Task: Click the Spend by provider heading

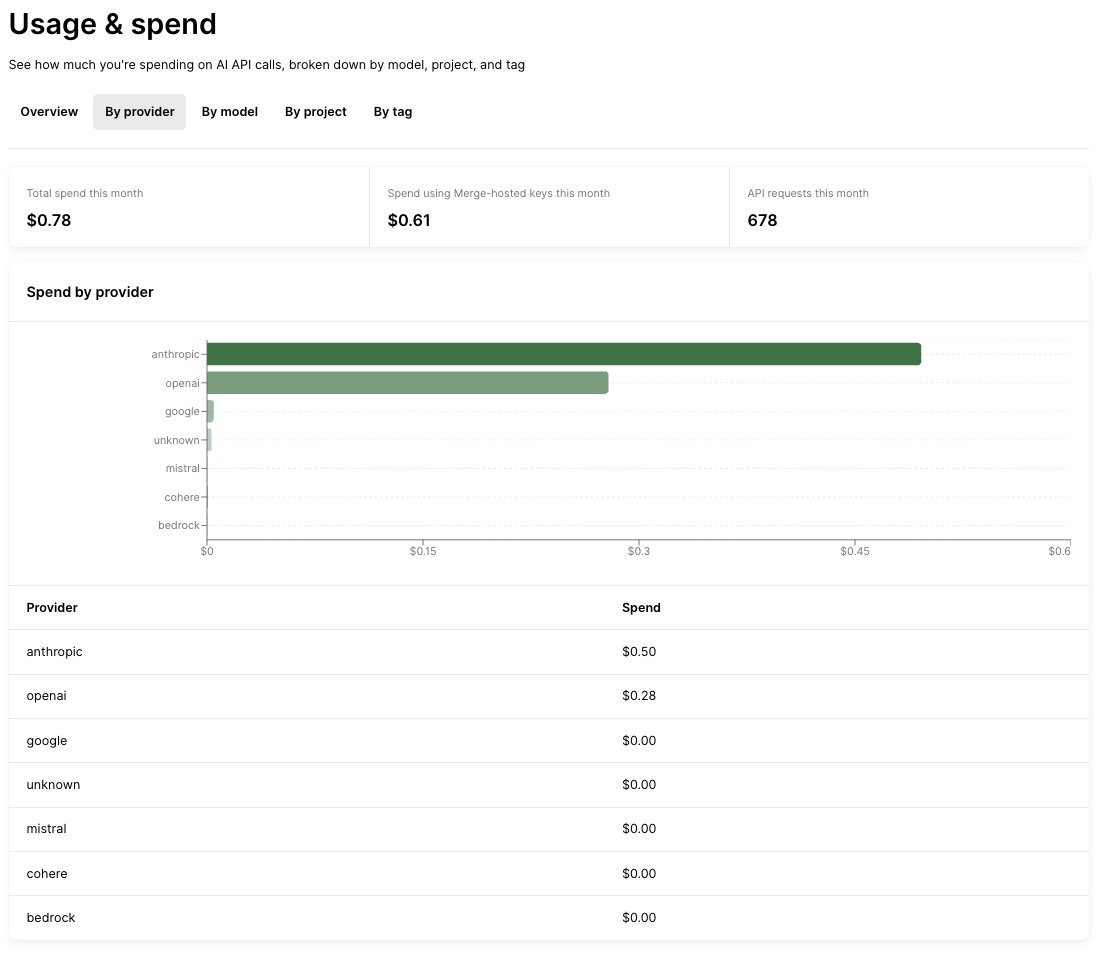Action: (x=90, y=292)
